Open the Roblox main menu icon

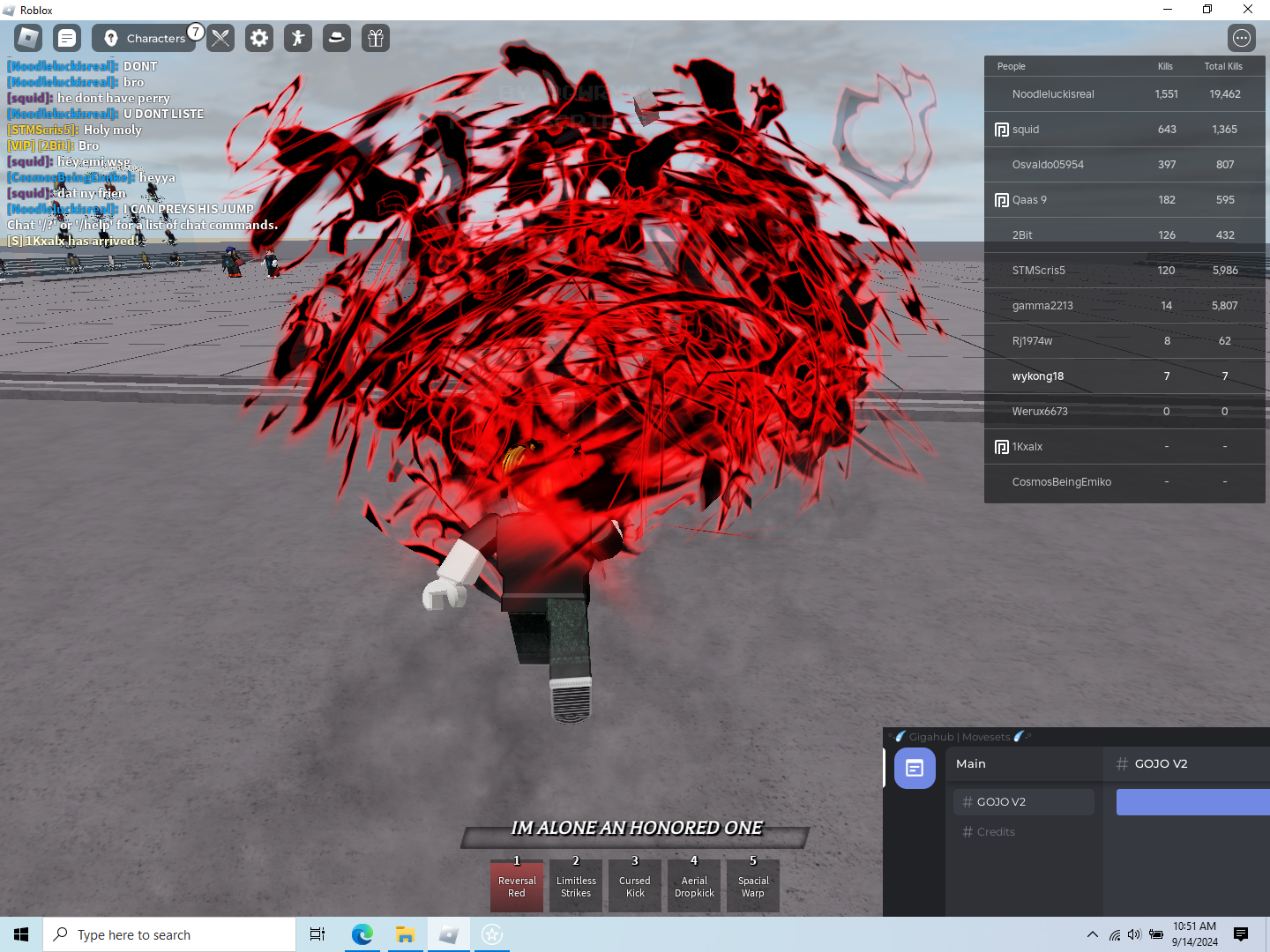point(28,38)
